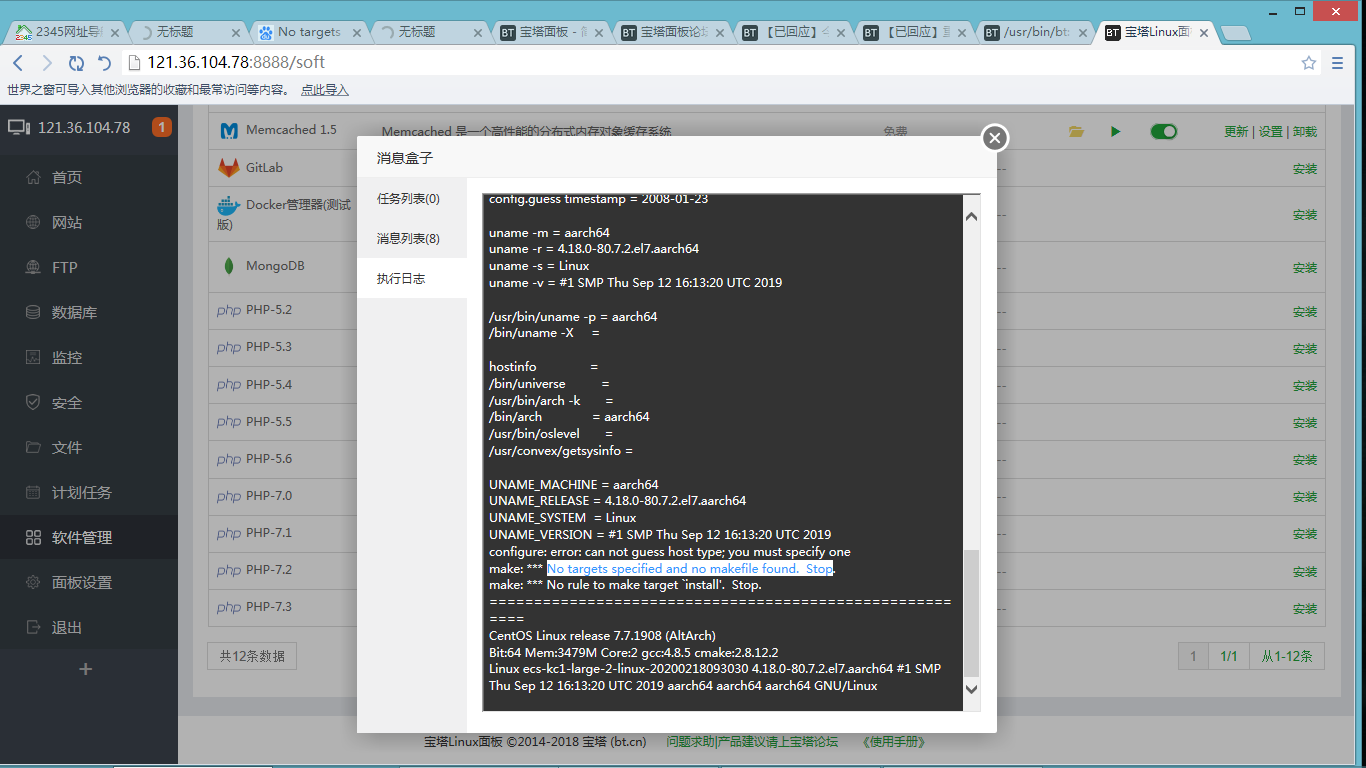The width and height of the screenshot is (1366, 768).
Task: Click 安装 on the PHP-5.5 row
Action: click(1305, 423)
